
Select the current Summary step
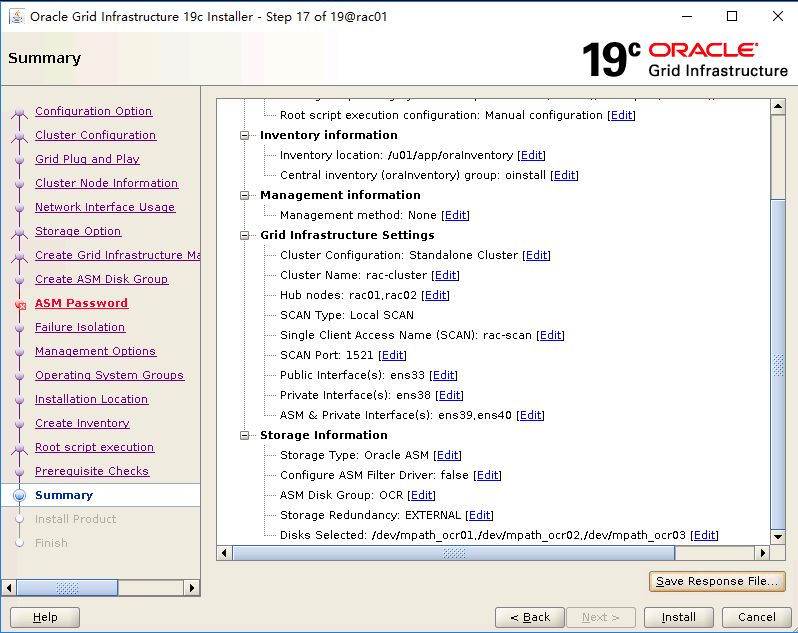[x=64, y=495]
